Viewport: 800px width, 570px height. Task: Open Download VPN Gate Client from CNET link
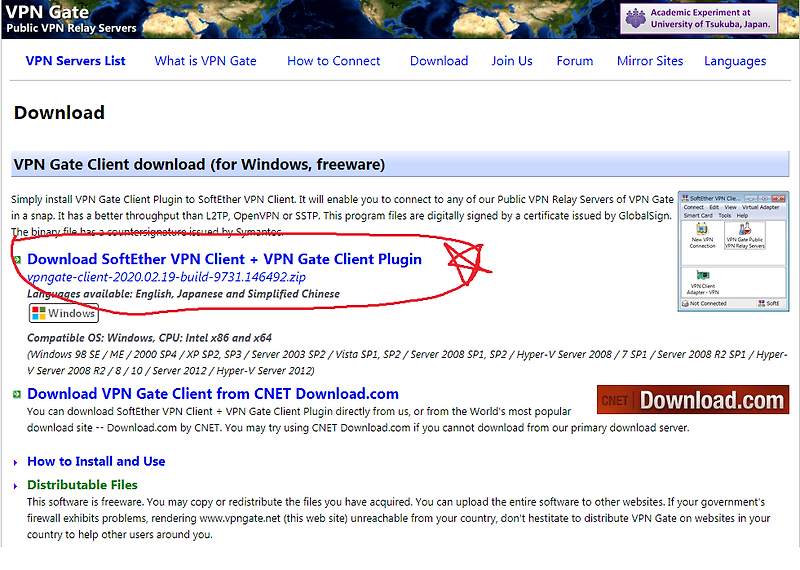(213, 394)
